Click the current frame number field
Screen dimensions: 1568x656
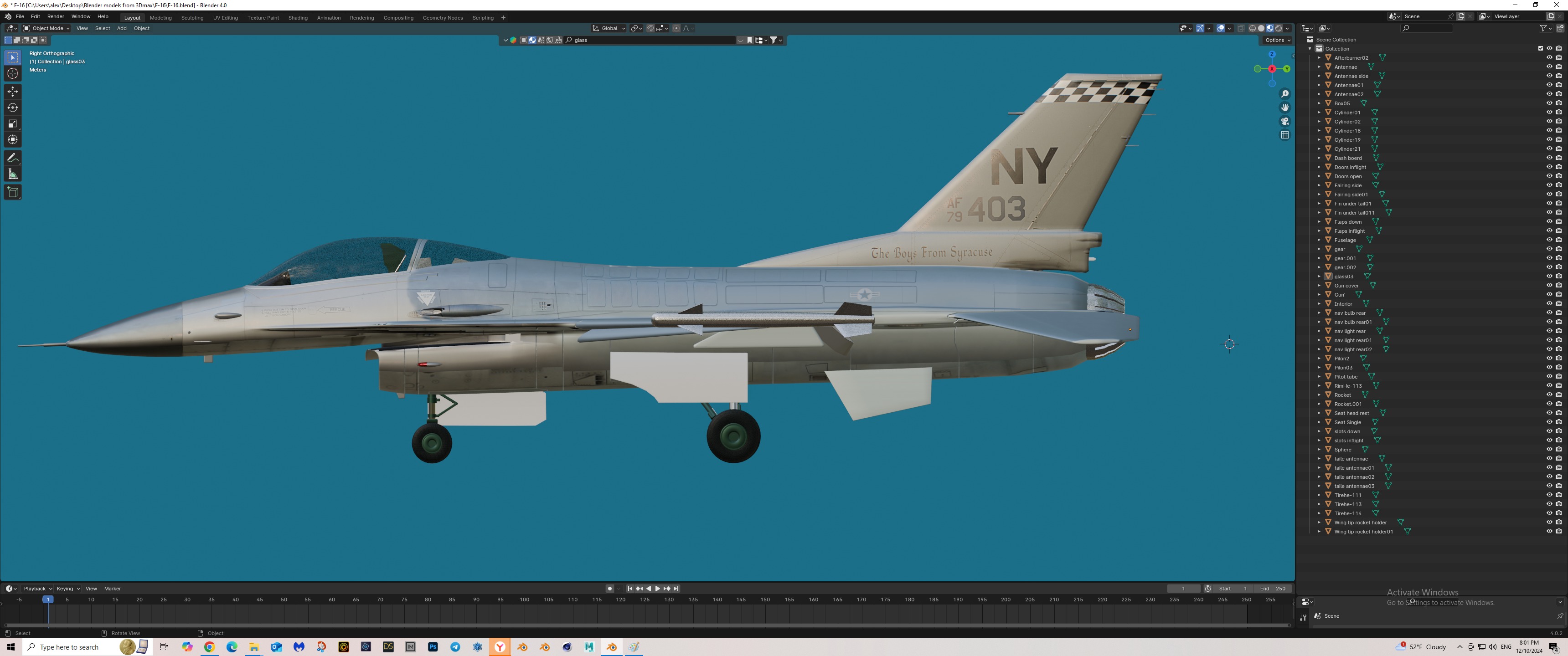[1183, 589]
